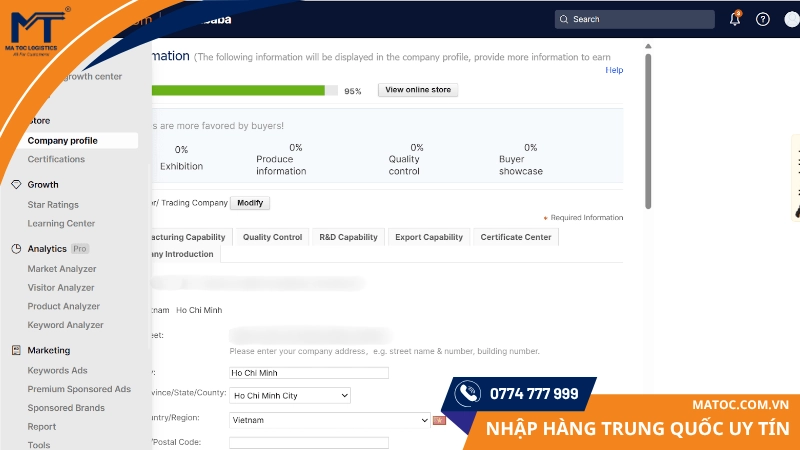Viewport: 800px width, 450px height.
Task: Click the Quality control 0% item
Action: pos(406,159)
